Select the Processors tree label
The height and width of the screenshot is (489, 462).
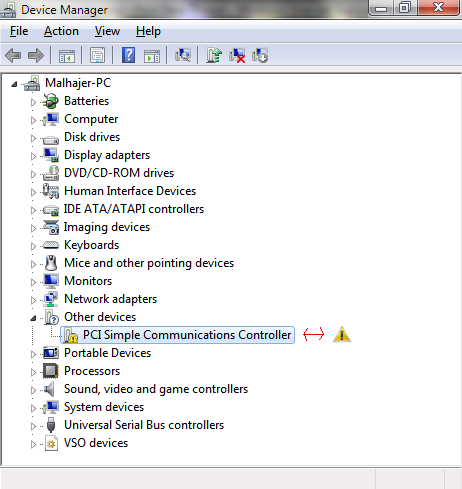click(92, 371)
